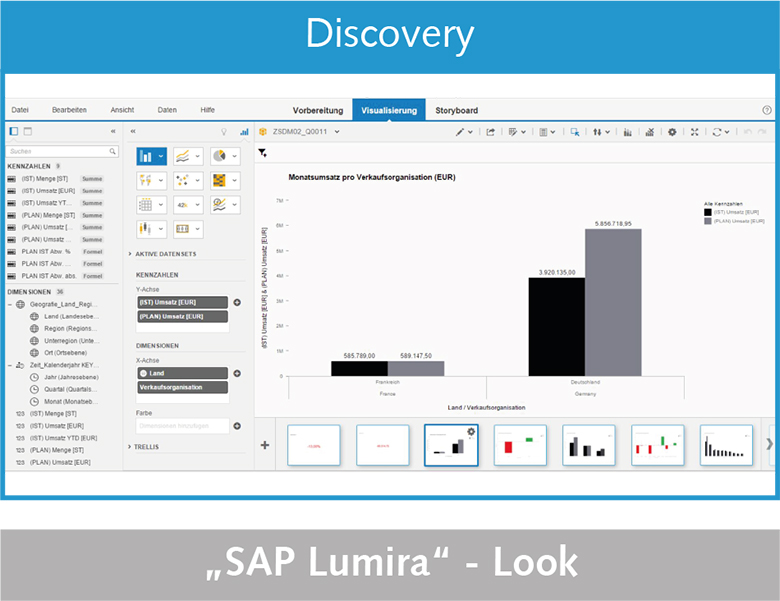Click the pencil edit icon in chart toolbar
The image size is (780, 601).
460,132
